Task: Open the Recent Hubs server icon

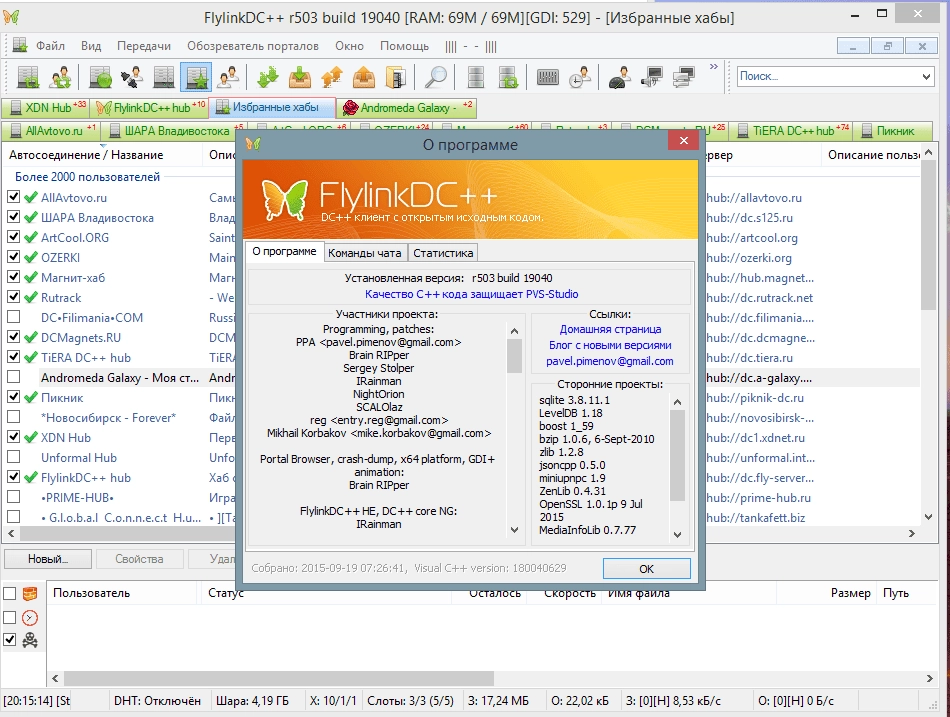Action: [164, 78]
